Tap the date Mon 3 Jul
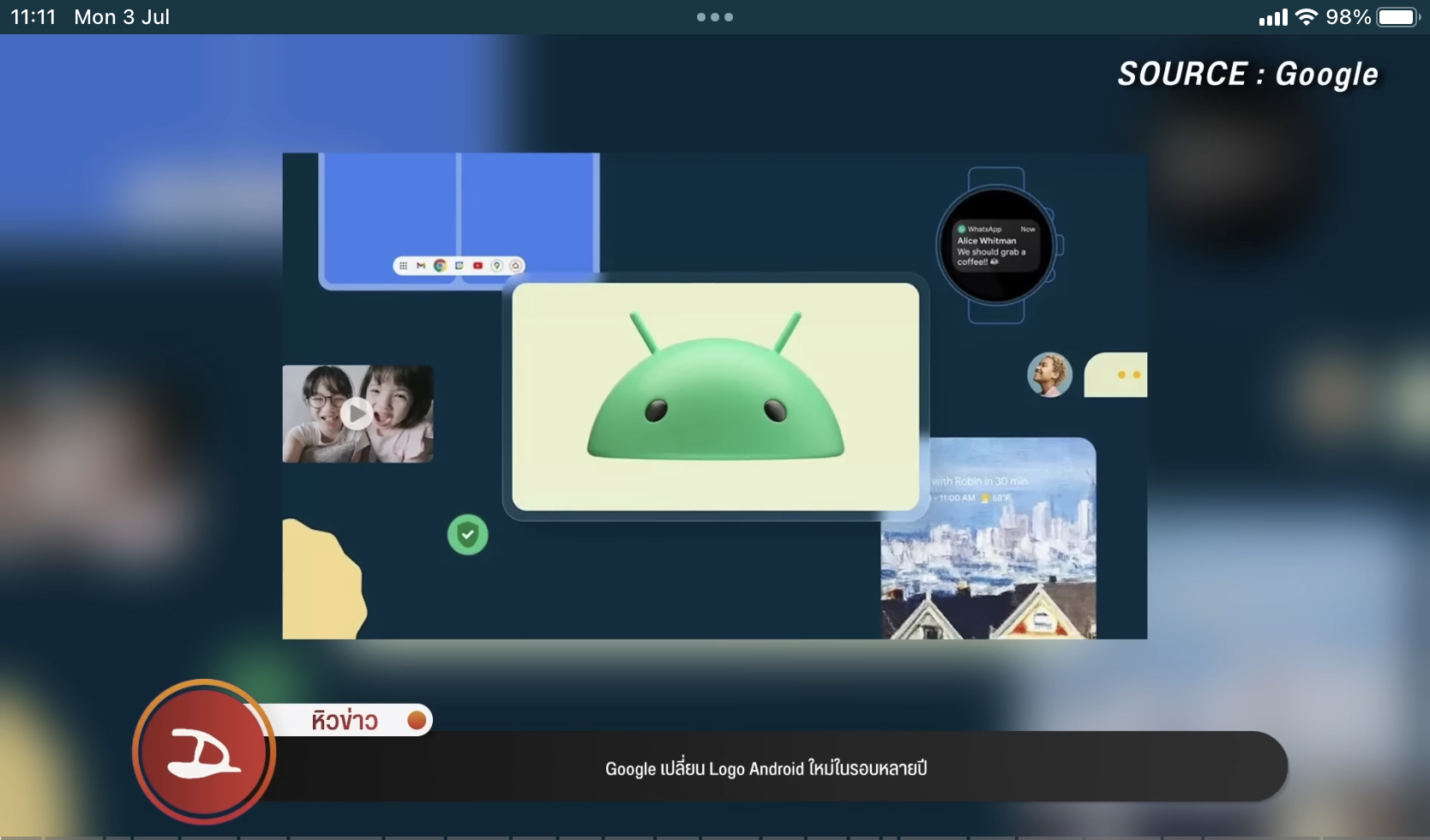 tap(122, 17)
